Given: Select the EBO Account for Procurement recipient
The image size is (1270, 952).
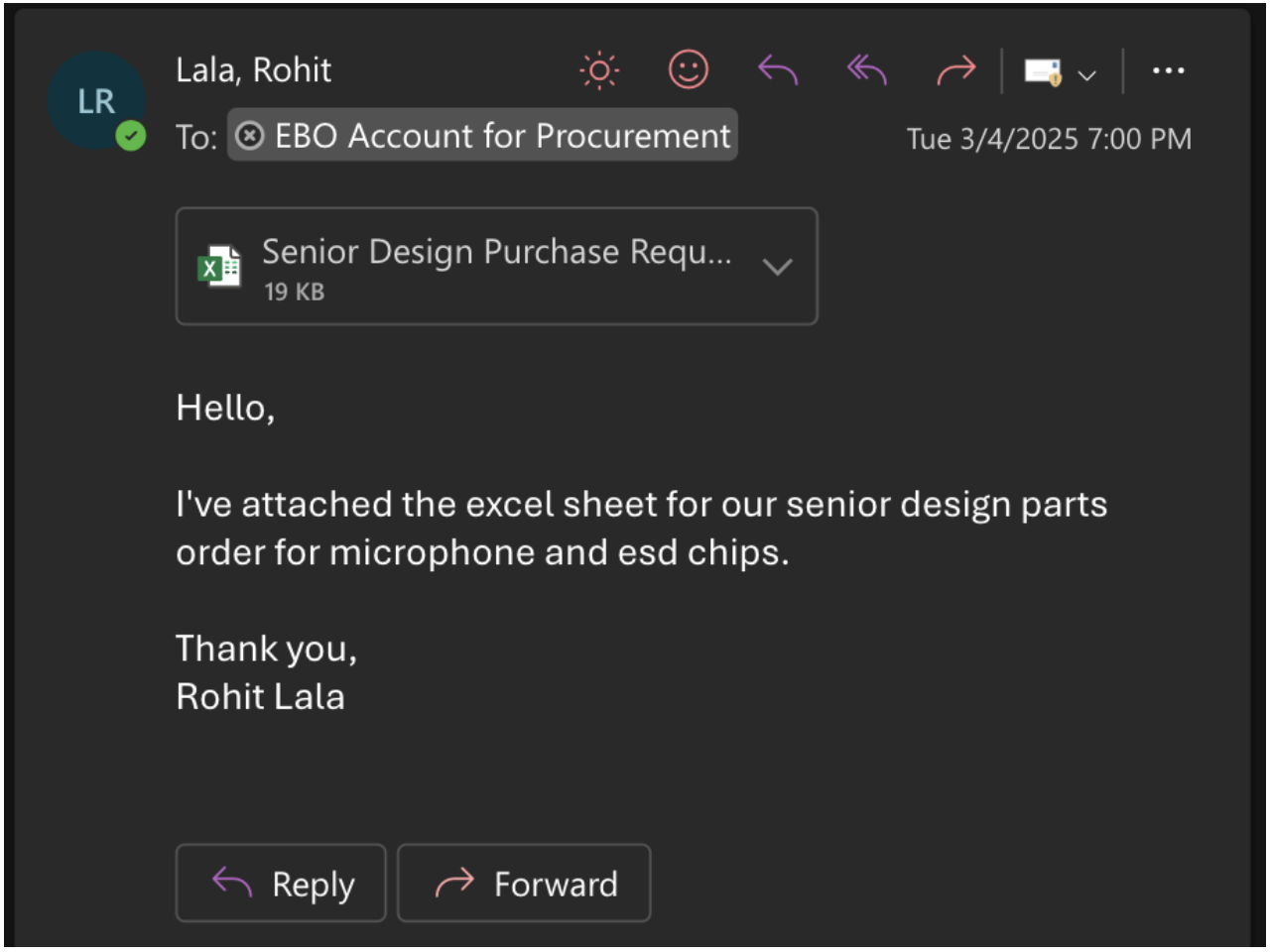Looking at the screenshot, I should click(x=502, y=136).
